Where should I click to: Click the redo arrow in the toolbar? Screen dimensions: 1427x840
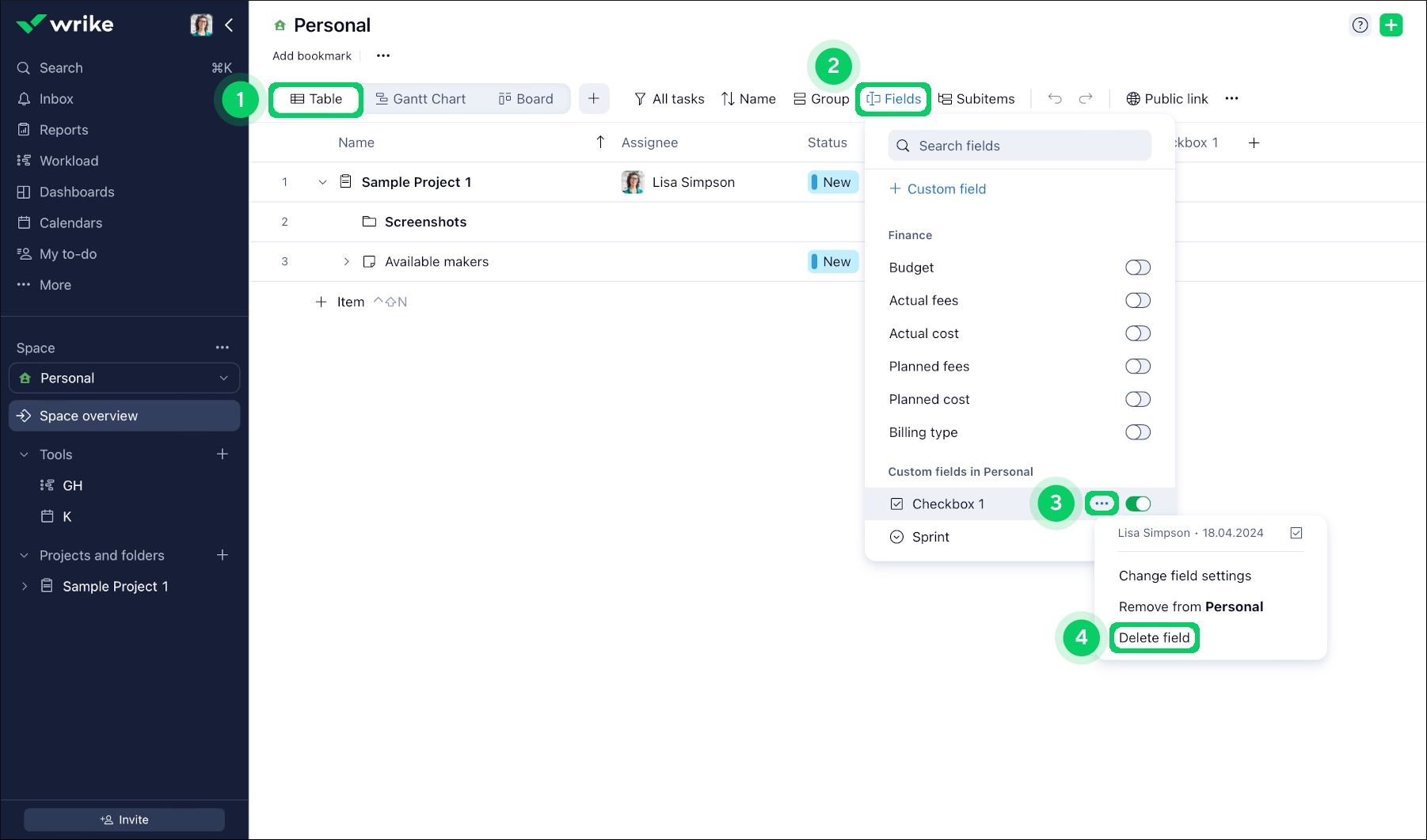[x=1086, y=98]
